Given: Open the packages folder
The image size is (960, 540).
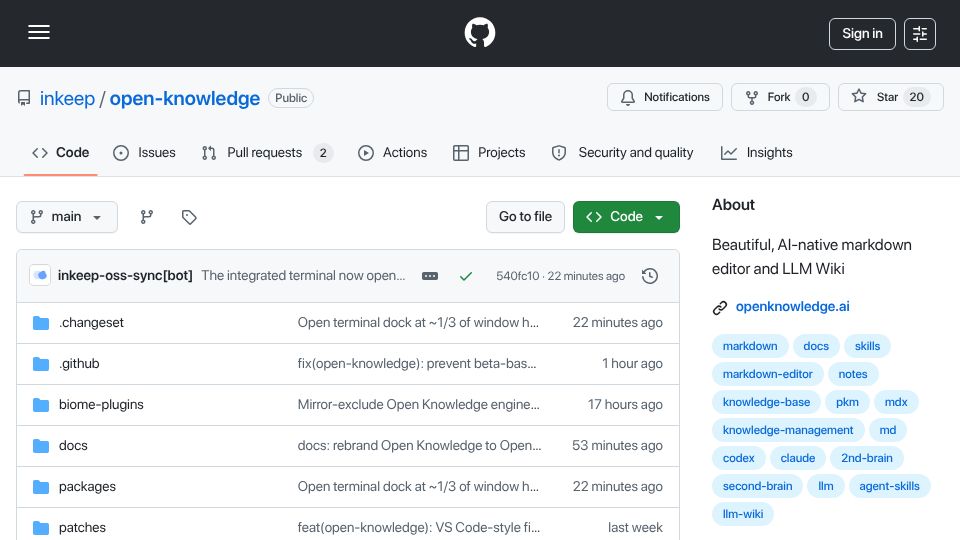Looking at the screenshot, I should tap(87, 487).
